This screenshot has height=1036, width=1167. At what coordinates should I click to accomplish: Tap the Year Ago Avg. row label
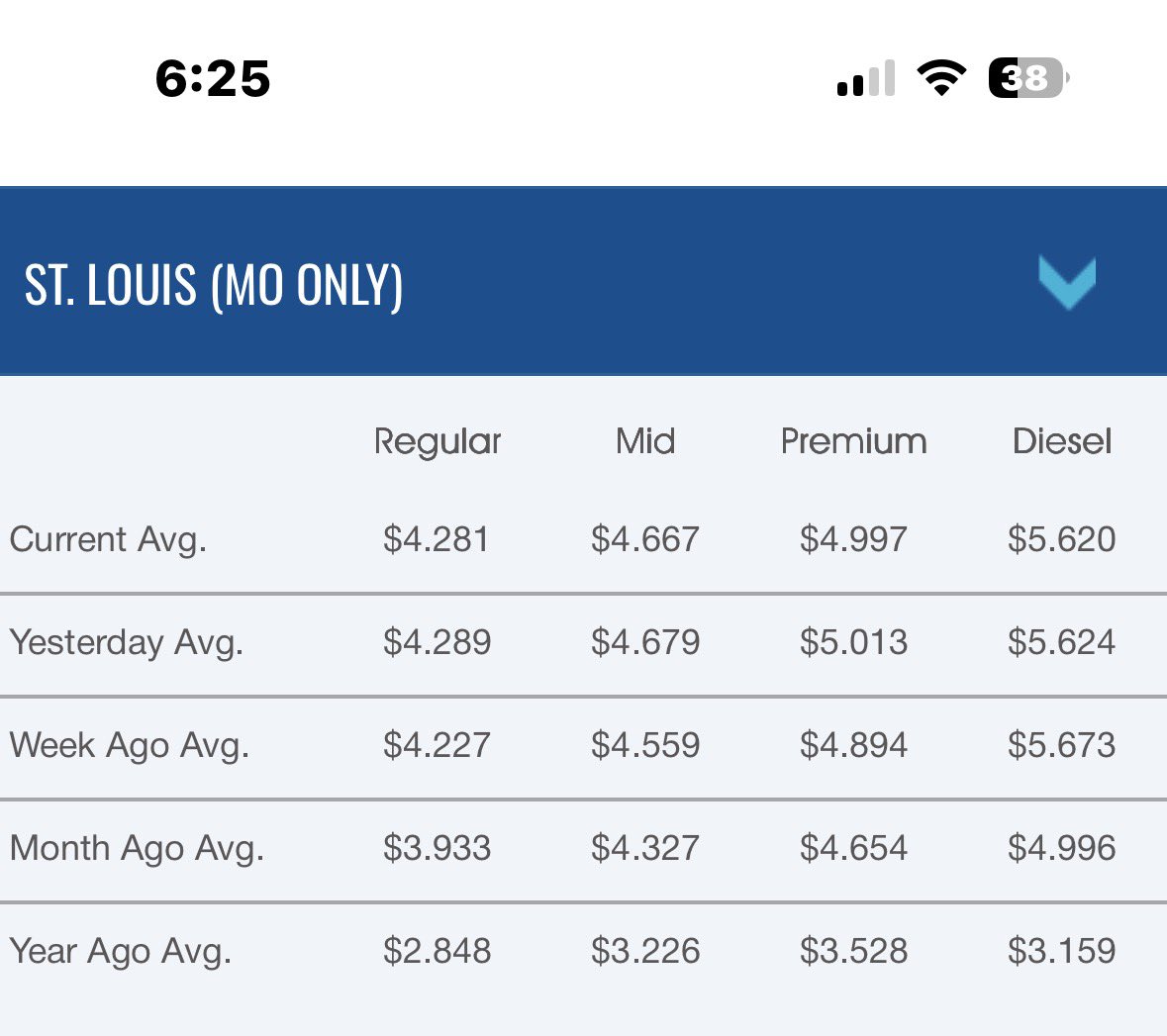click(121, 951)
